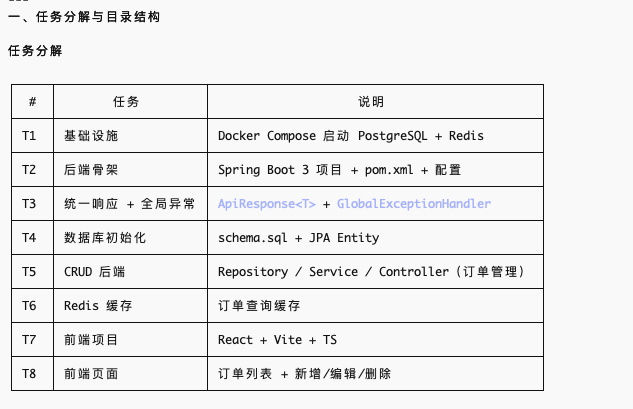633x409 pixels.
Task: Select the 订单查询缓存 description cell
Action: tap(375, 305)
